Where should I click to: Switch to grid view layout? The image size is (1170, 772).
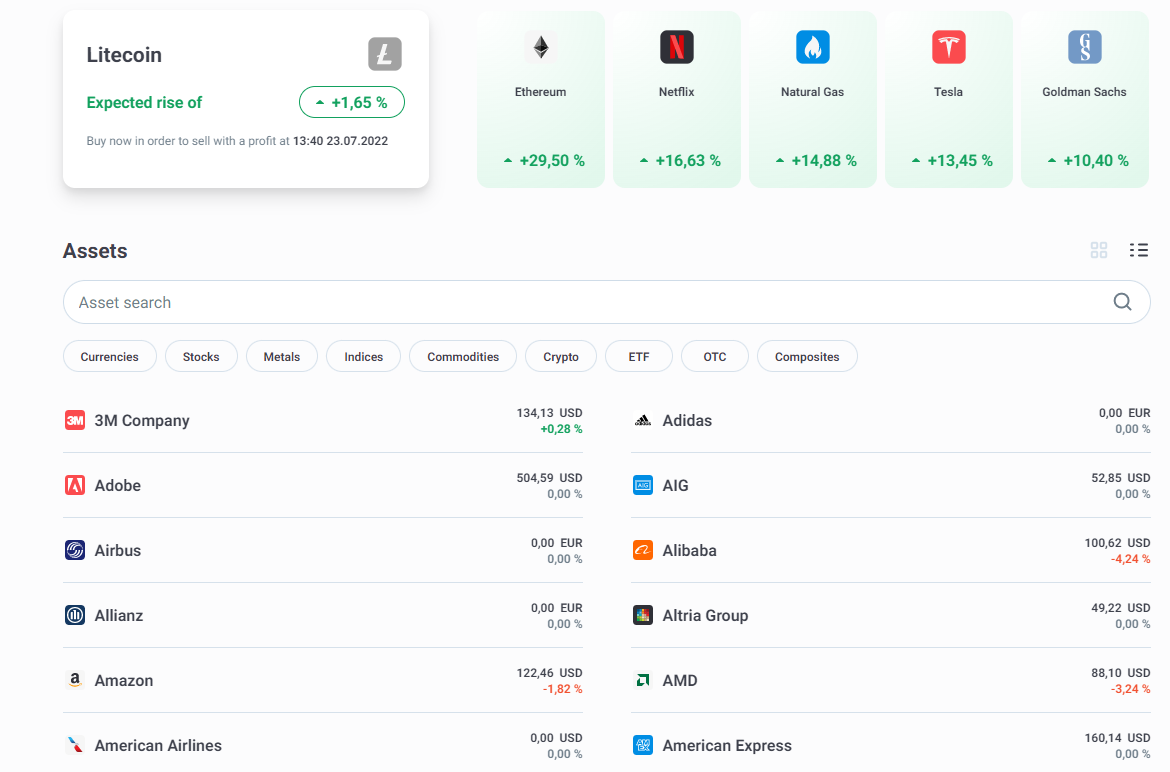(1098, 250)
